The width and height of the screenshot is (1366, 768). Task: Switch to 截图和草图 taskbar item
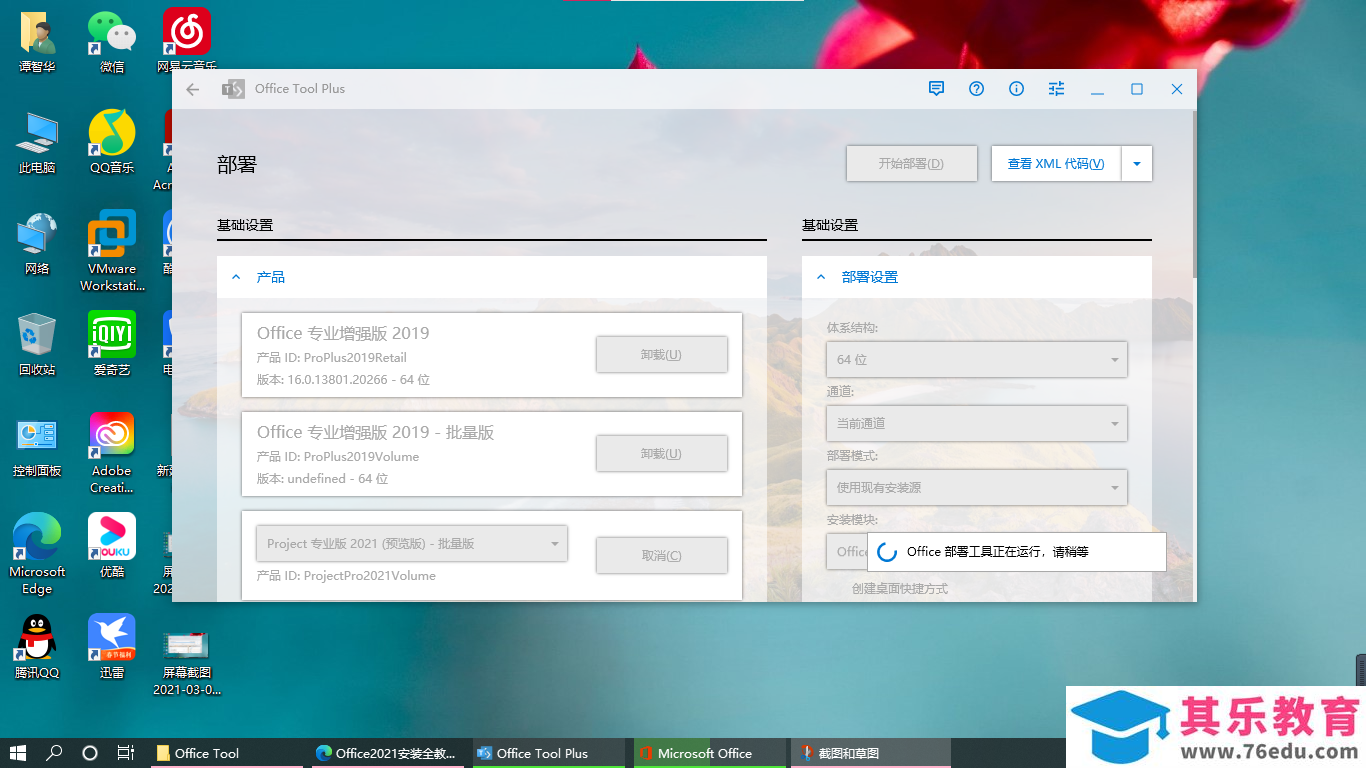(870, 753)
